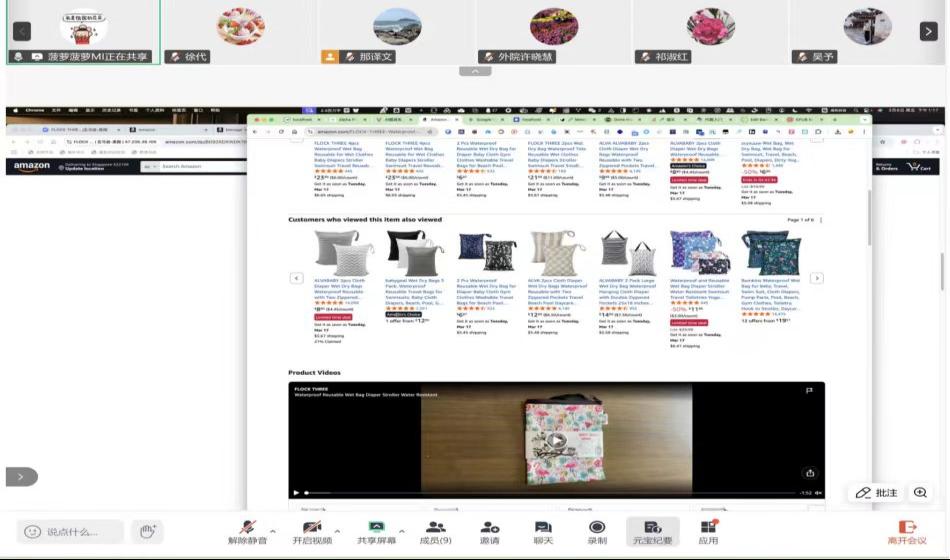This screenshot has height=560, width=950.
Task: Turn on camera with 开启视频
Action: pos(311,530)
